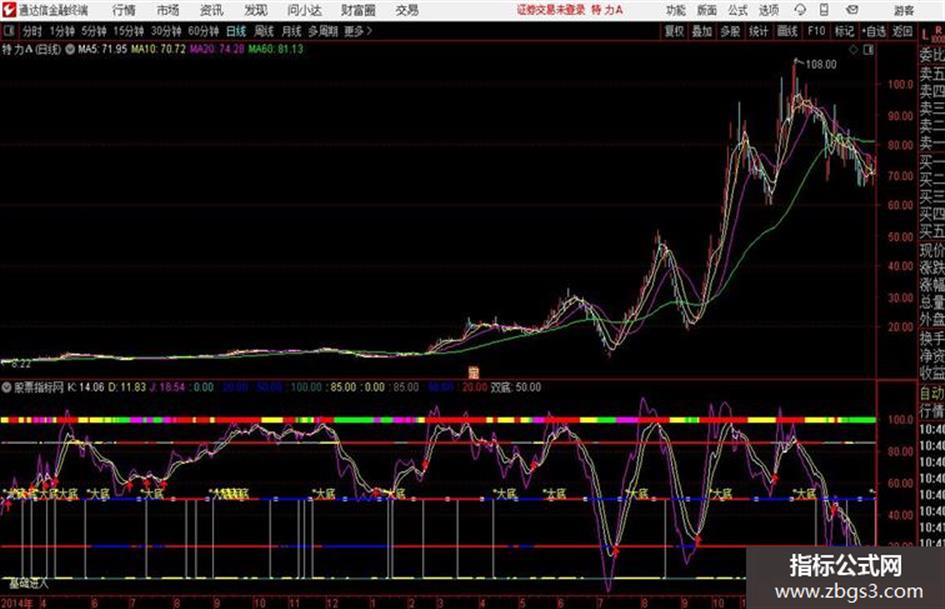Open the 发现 menu

(256, 10)
